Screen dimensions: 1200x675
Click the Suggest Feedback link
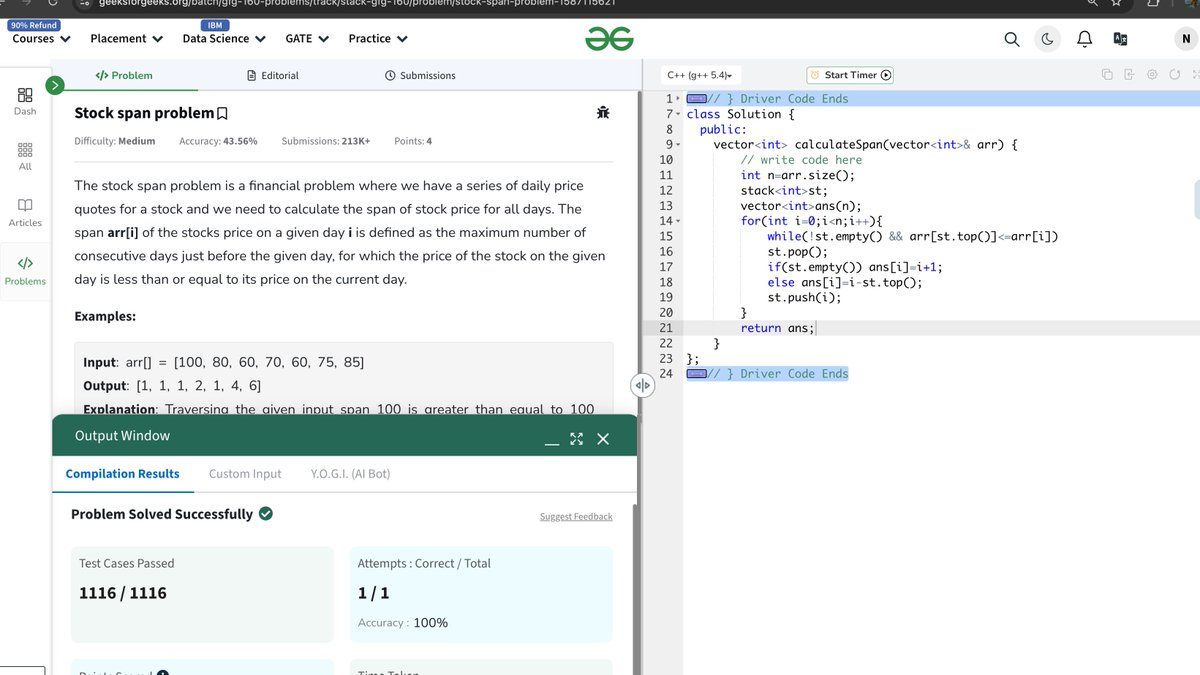point(576,516)
